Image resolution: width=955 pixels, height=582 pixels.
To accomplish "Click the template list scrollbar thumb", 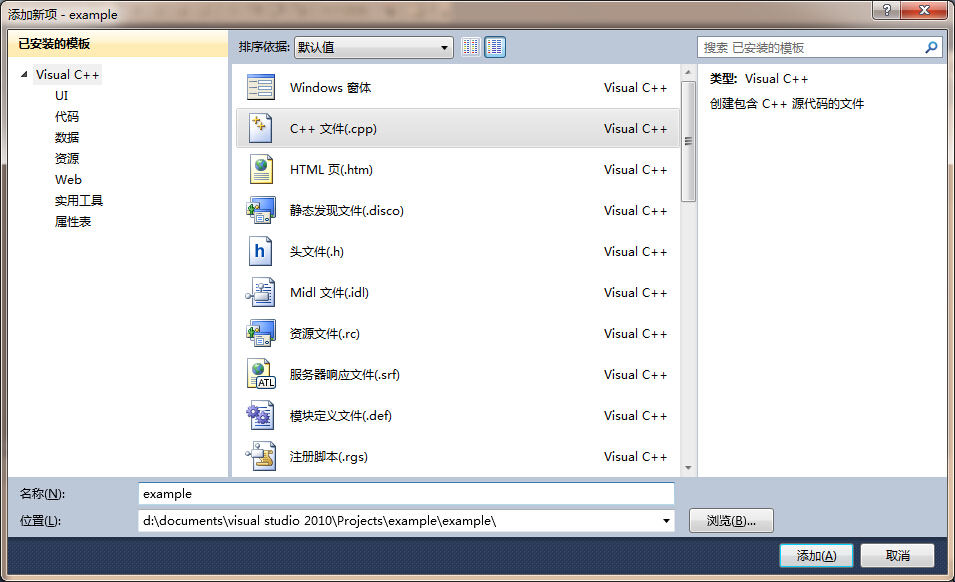I will click(688, 141).
